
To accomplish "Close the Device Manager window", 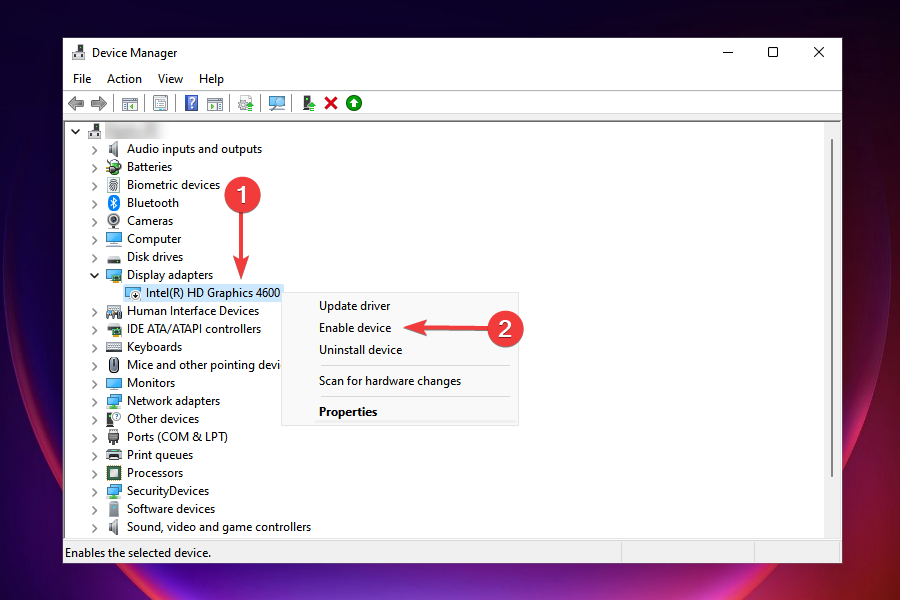I will coord(819,52).
